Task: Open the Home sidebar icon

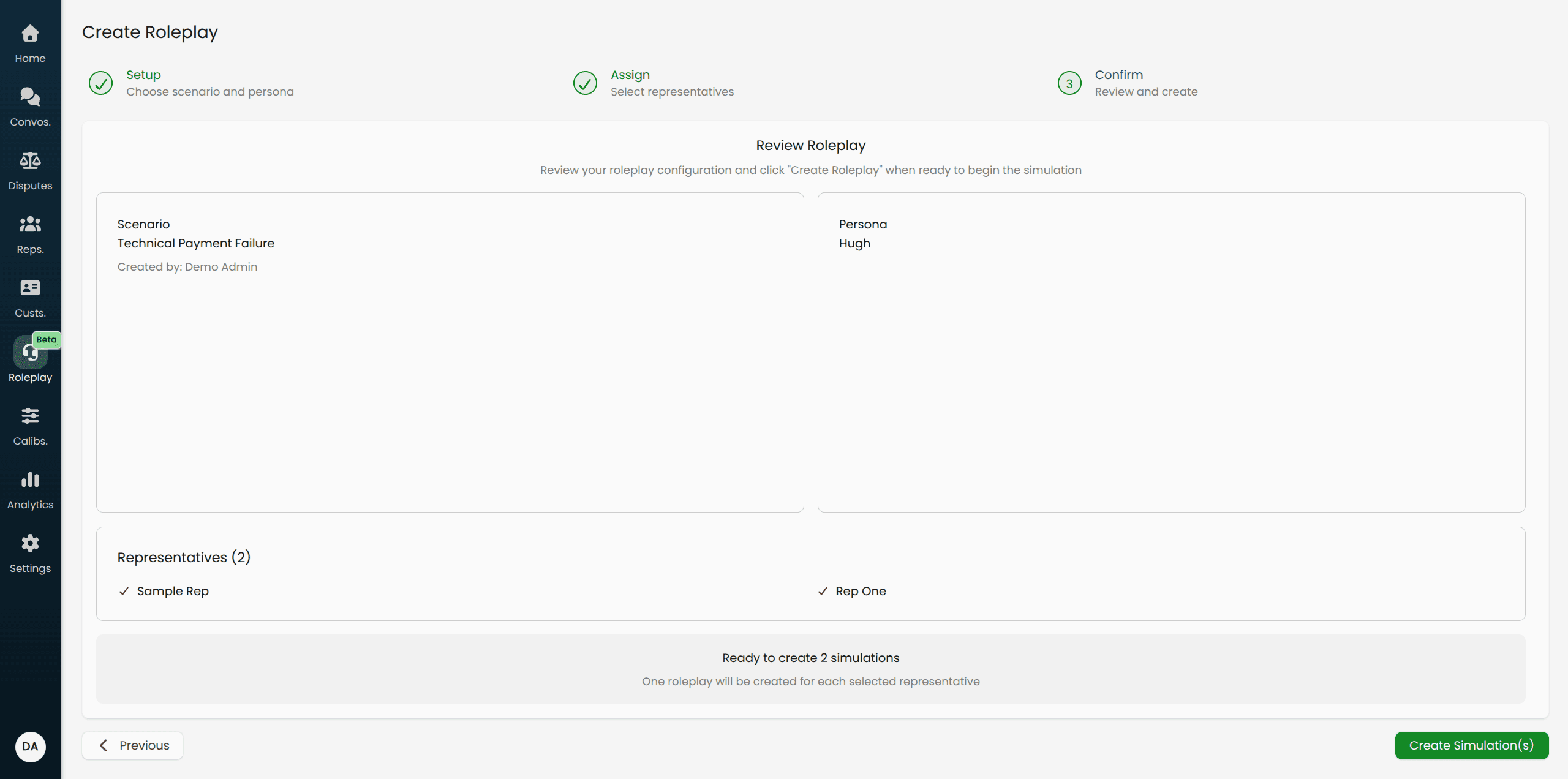Action: point(30,34)
